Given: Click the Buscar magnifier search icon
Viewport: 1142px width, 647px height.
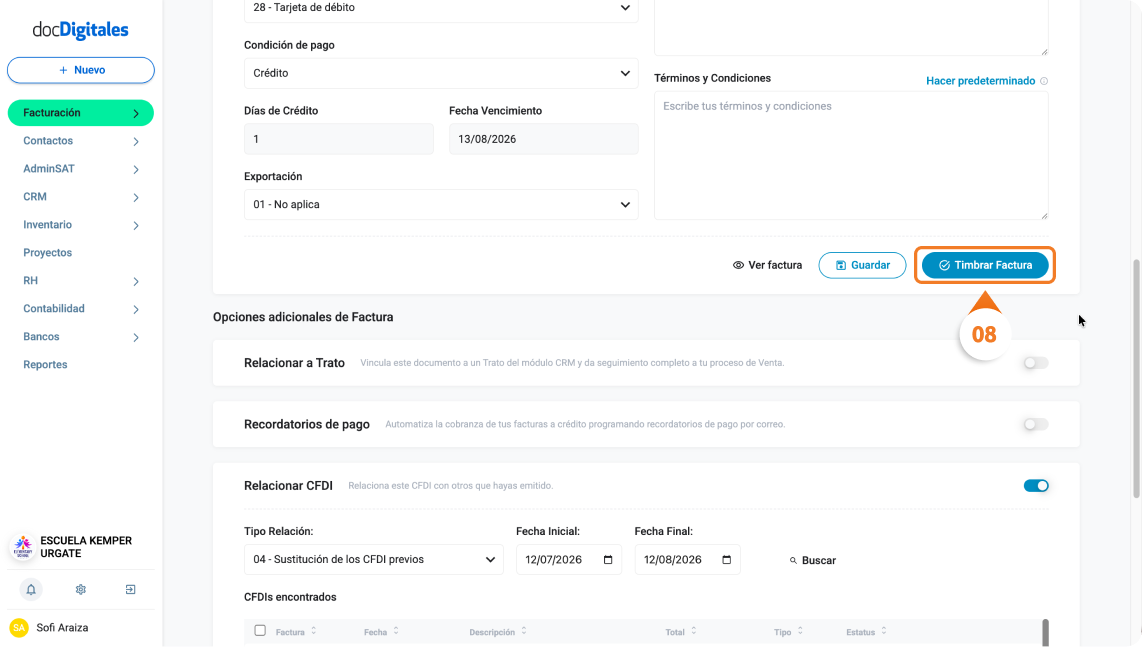Looking at the screenshot, I should point(793,560).
